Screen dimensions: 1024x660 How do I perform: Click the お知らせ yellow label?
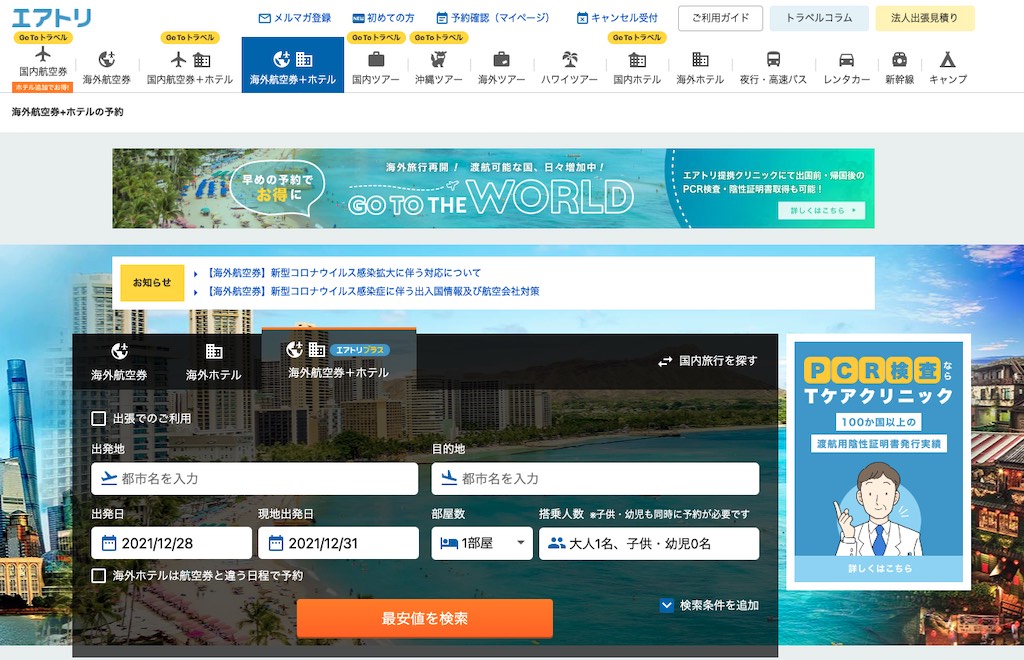click(x=152, y=283)
